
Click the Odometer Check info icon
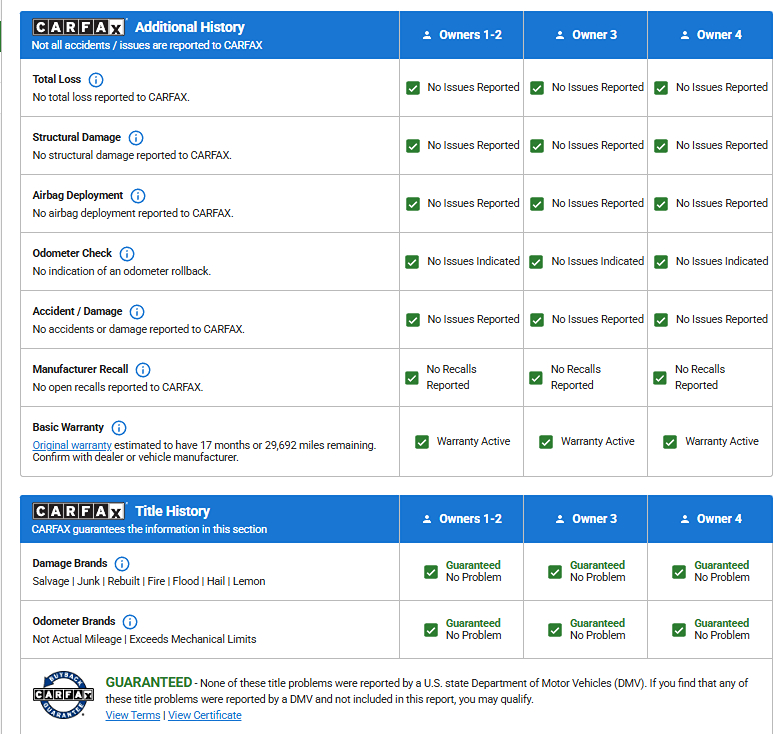click(127, 253)
